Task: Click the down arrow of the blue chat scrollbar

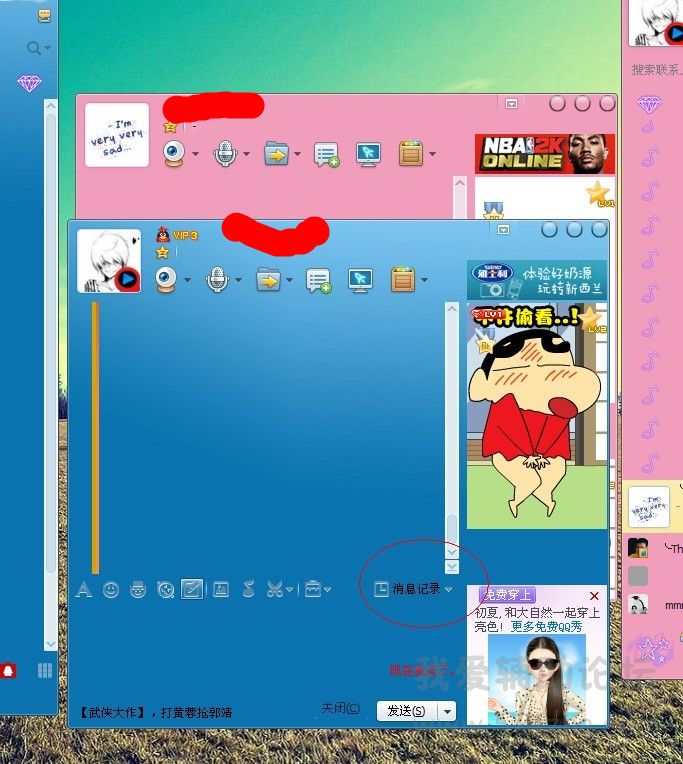Action: (452, 552)
